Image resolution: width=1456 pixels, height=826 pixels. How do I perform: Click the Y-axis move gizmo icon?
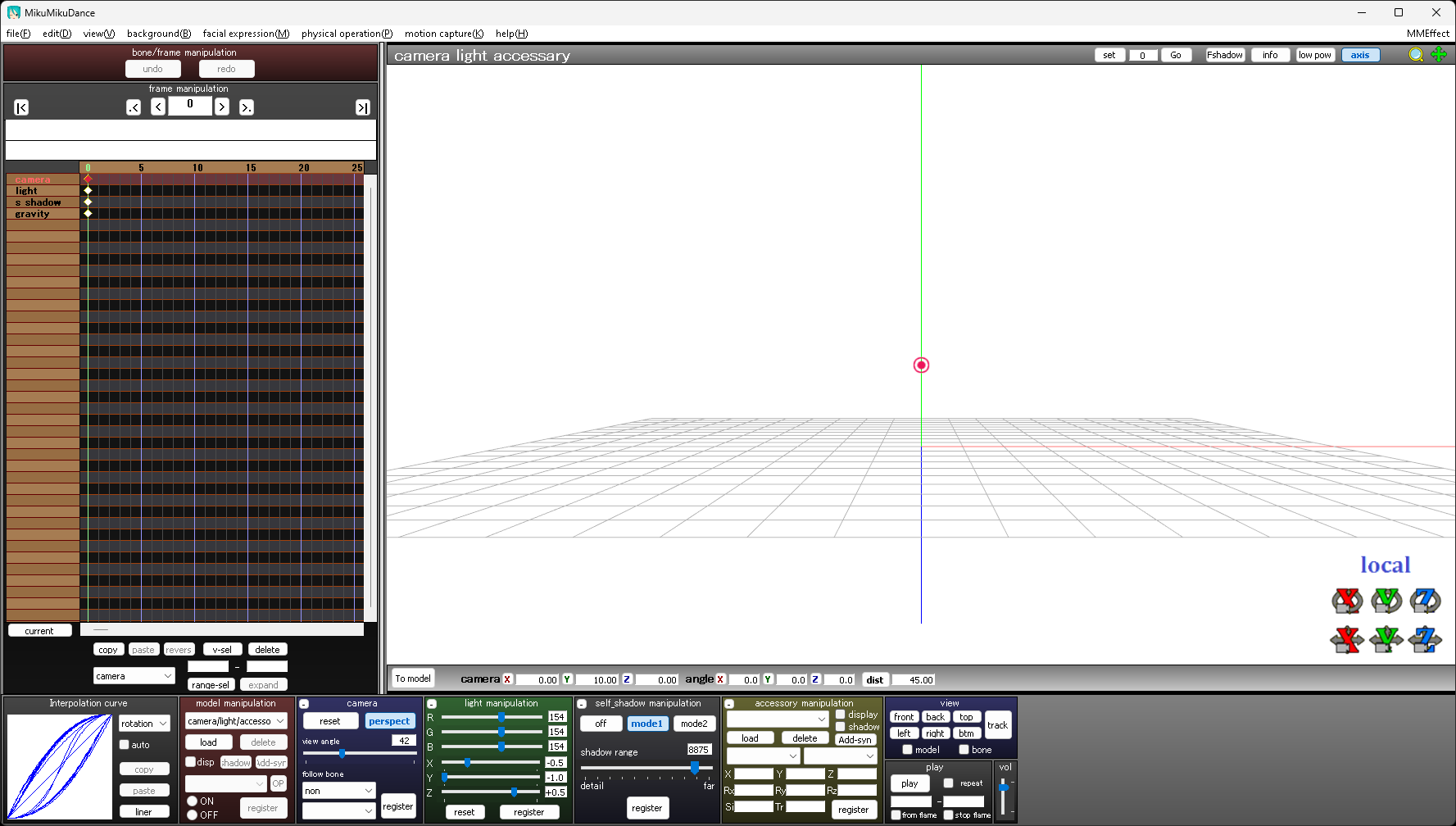point(1386,639)
